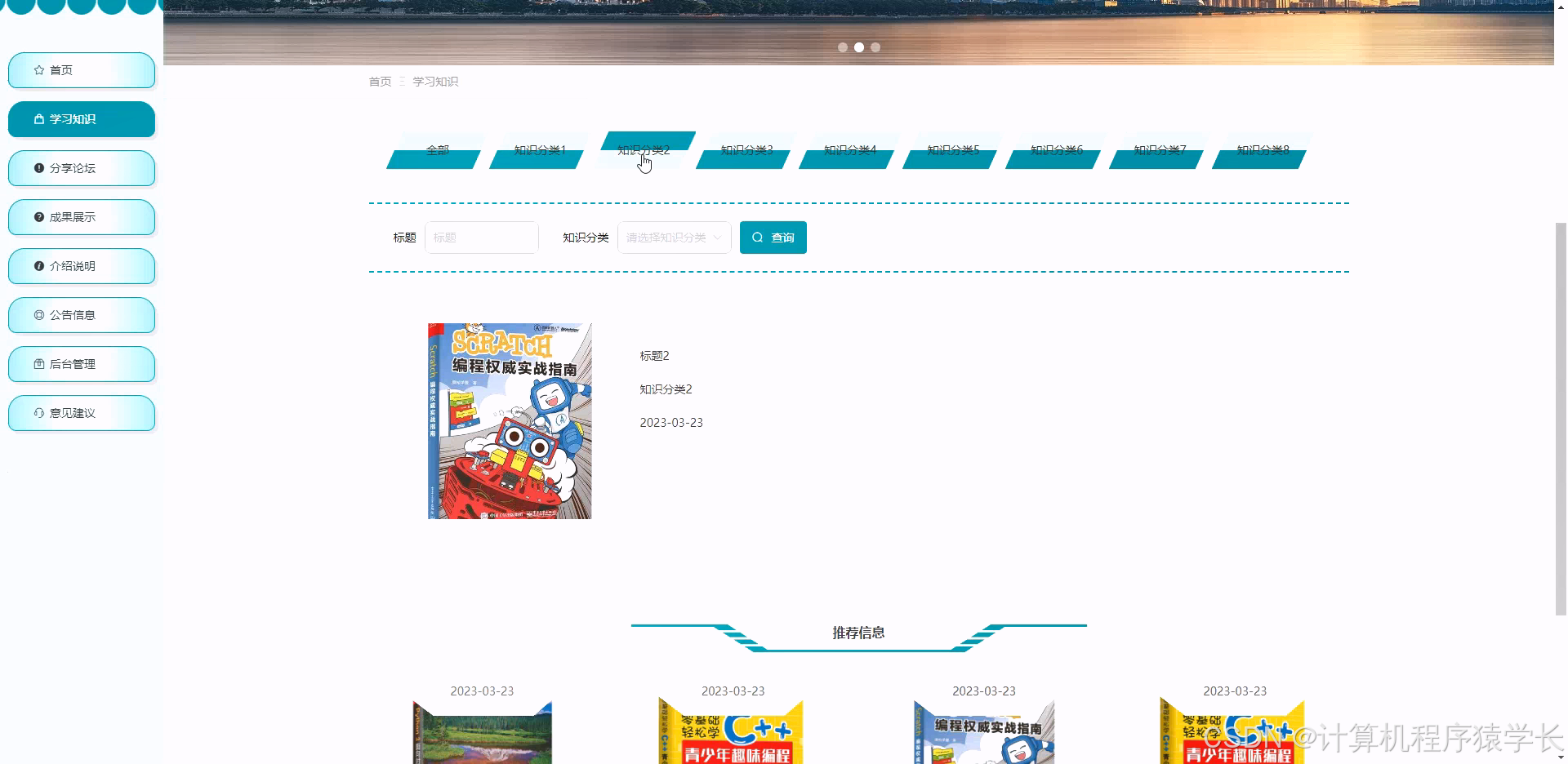Screen dimensions: 1568x764
Task: Click the icon beside 后台管理
Action: tap(38, 364)
